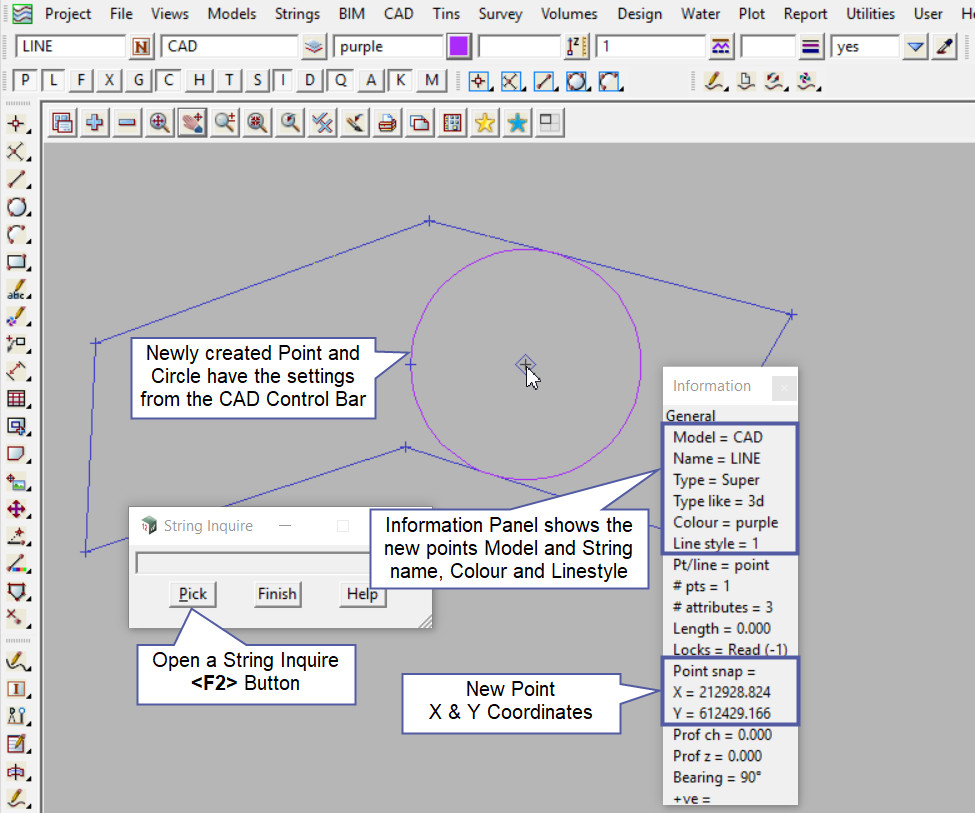This screenshot has width=975, height=813.
Task: Toggle the G snap button
Action: pos(139,81)
